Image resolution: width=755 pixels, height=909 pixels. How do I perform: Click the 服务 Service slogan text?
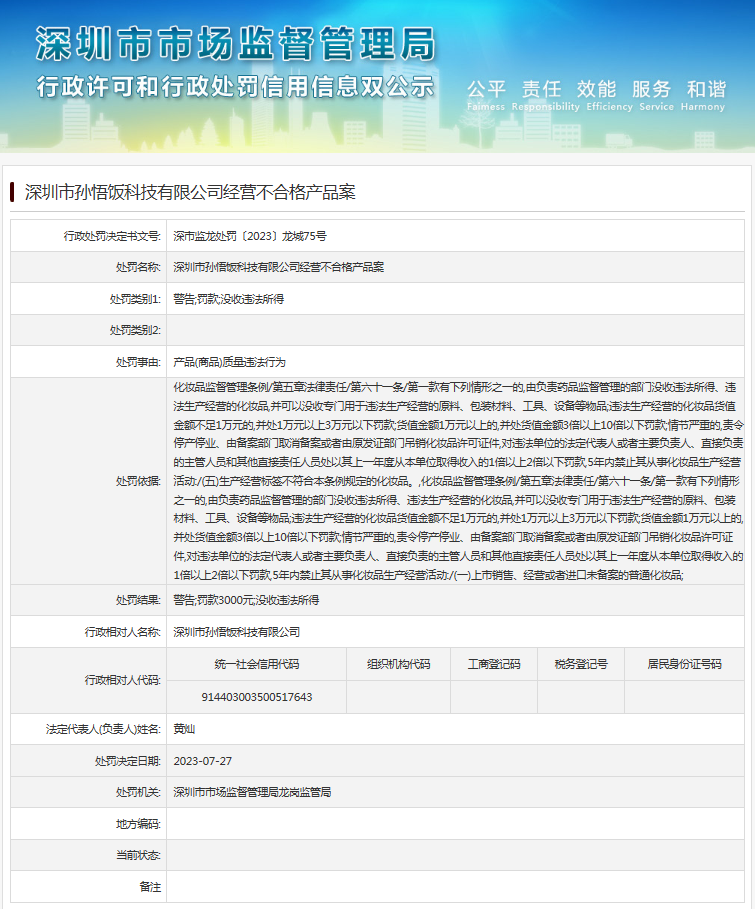(656, 95)
